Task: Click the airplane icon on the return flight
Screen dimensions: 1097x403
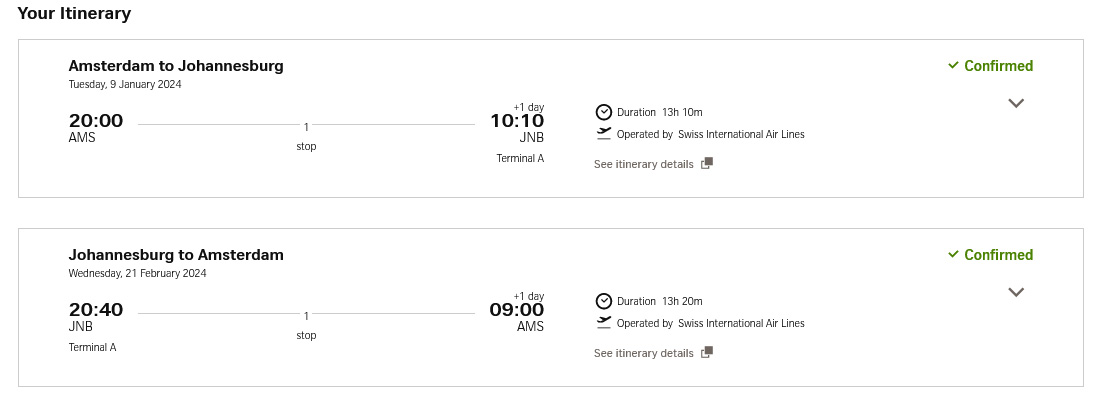Action: pyautogui.click(x=604, y=323)
